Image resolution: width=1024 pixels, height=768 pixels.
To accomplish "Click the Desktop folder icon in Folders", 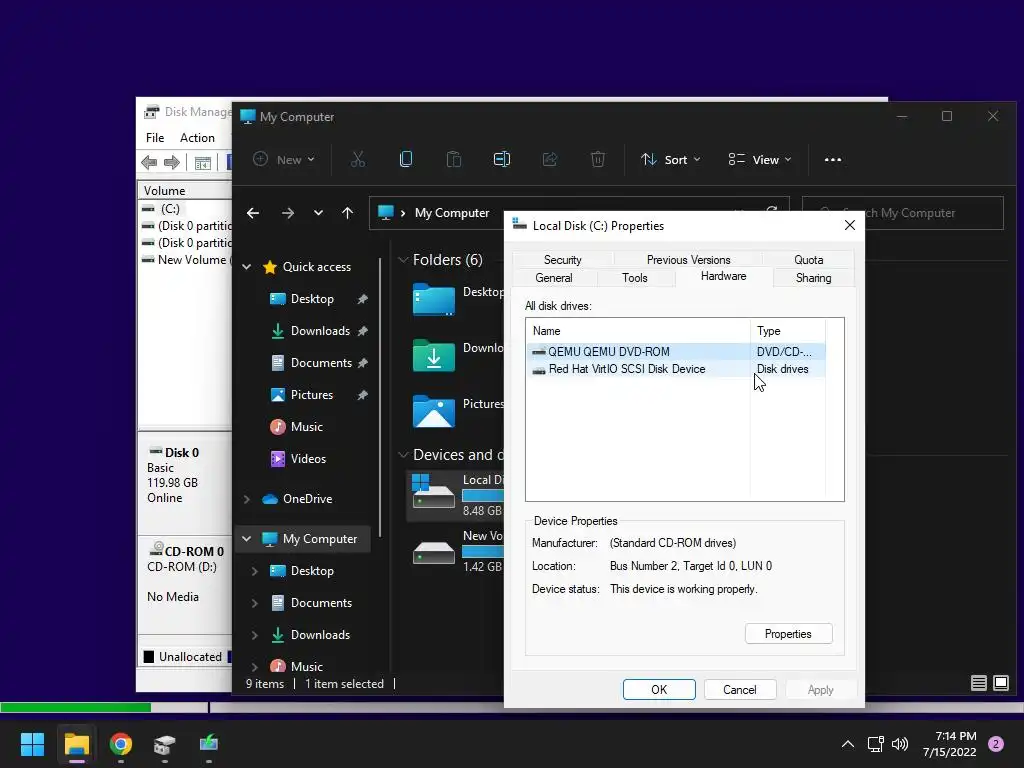I will (x=434, y=300).
